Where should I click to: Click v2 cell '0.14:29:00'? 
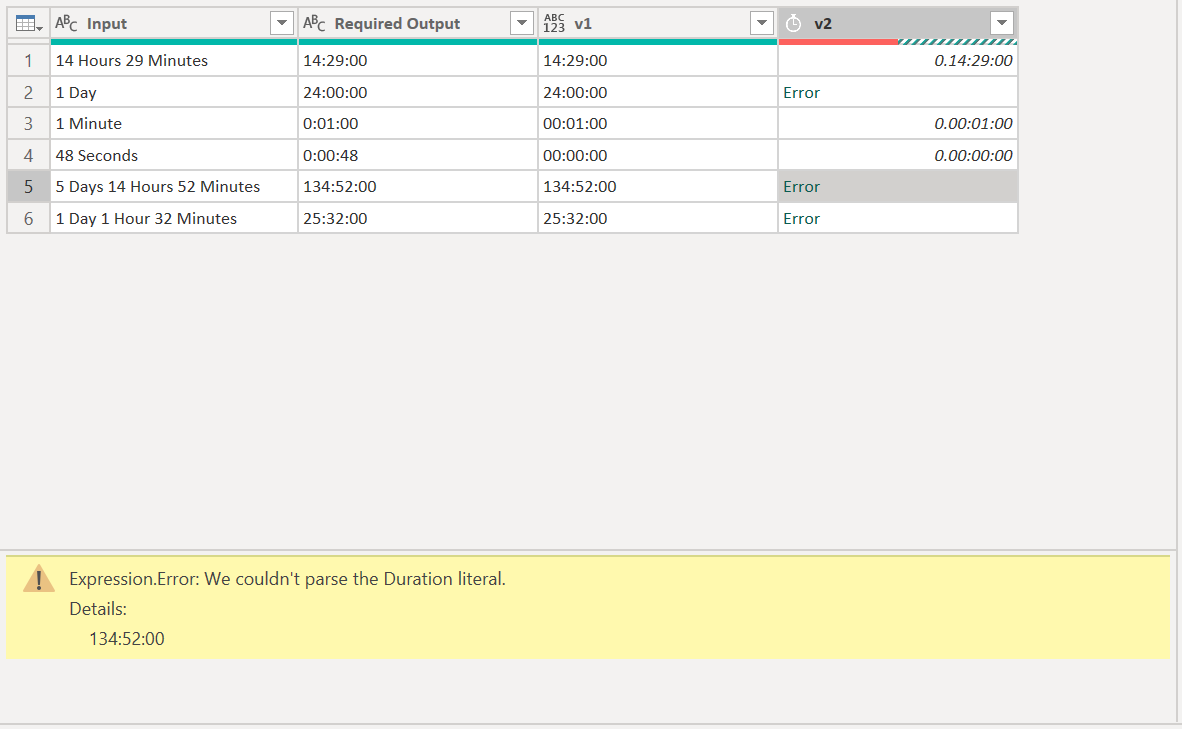pos(898,60)
